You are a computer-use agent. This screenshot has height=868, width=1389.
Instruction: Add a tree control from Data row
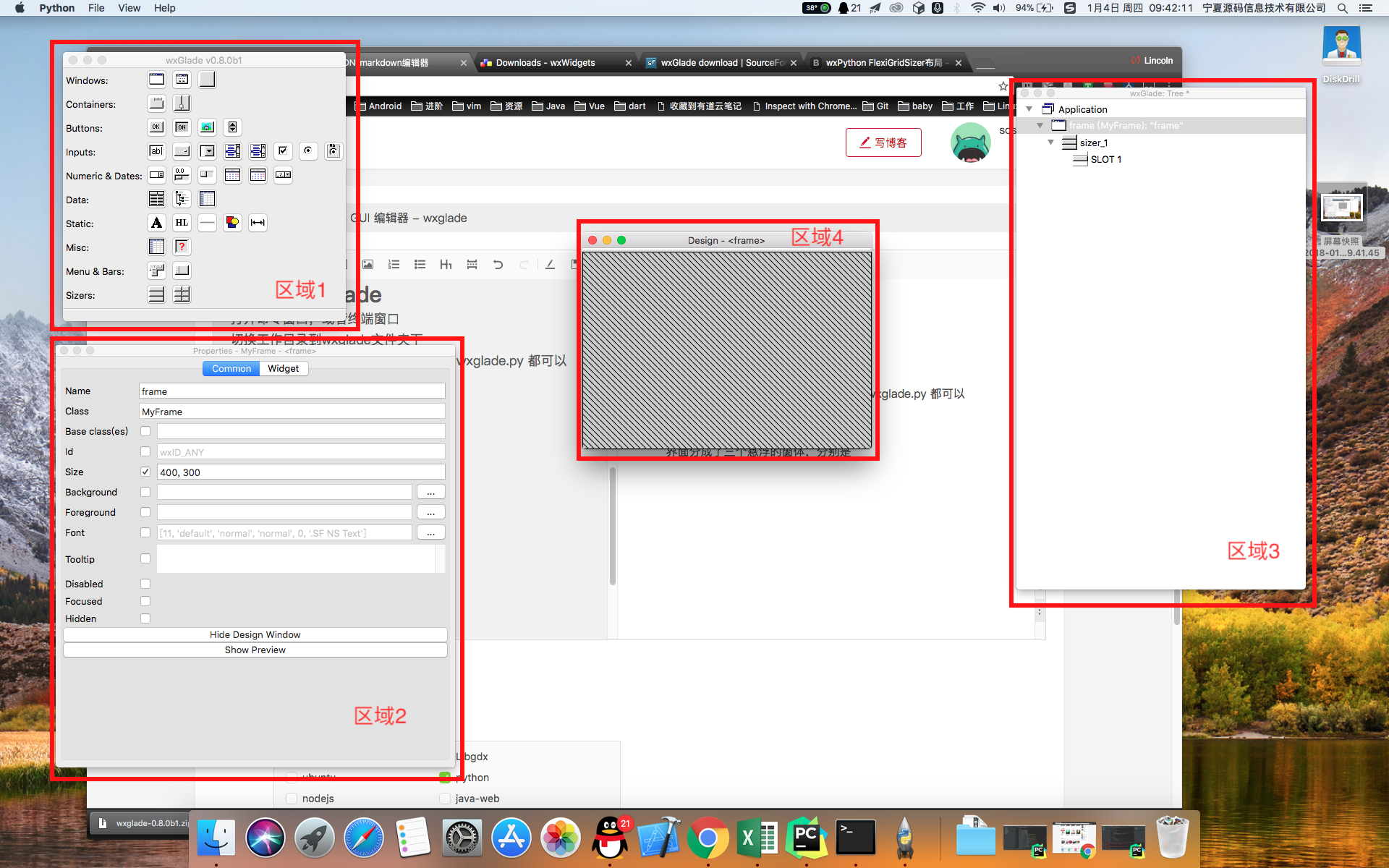coord(182,199)
